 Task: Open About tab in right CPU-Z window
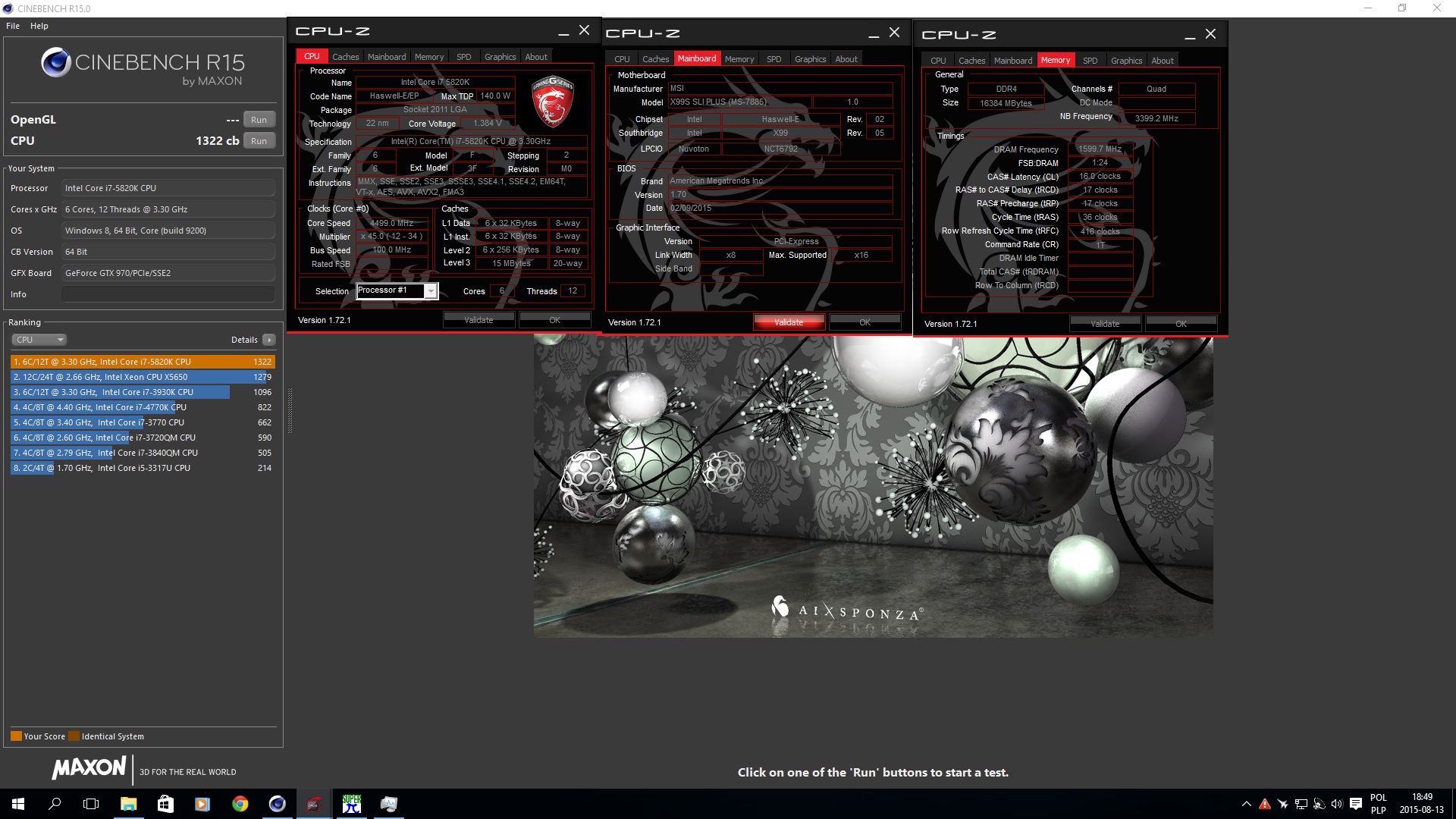click(1163, 61)
